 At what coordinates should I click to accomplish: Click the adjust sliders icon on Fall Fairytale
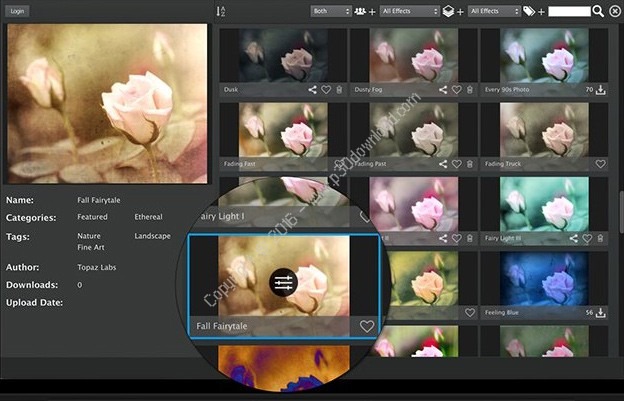coord(283,283)
